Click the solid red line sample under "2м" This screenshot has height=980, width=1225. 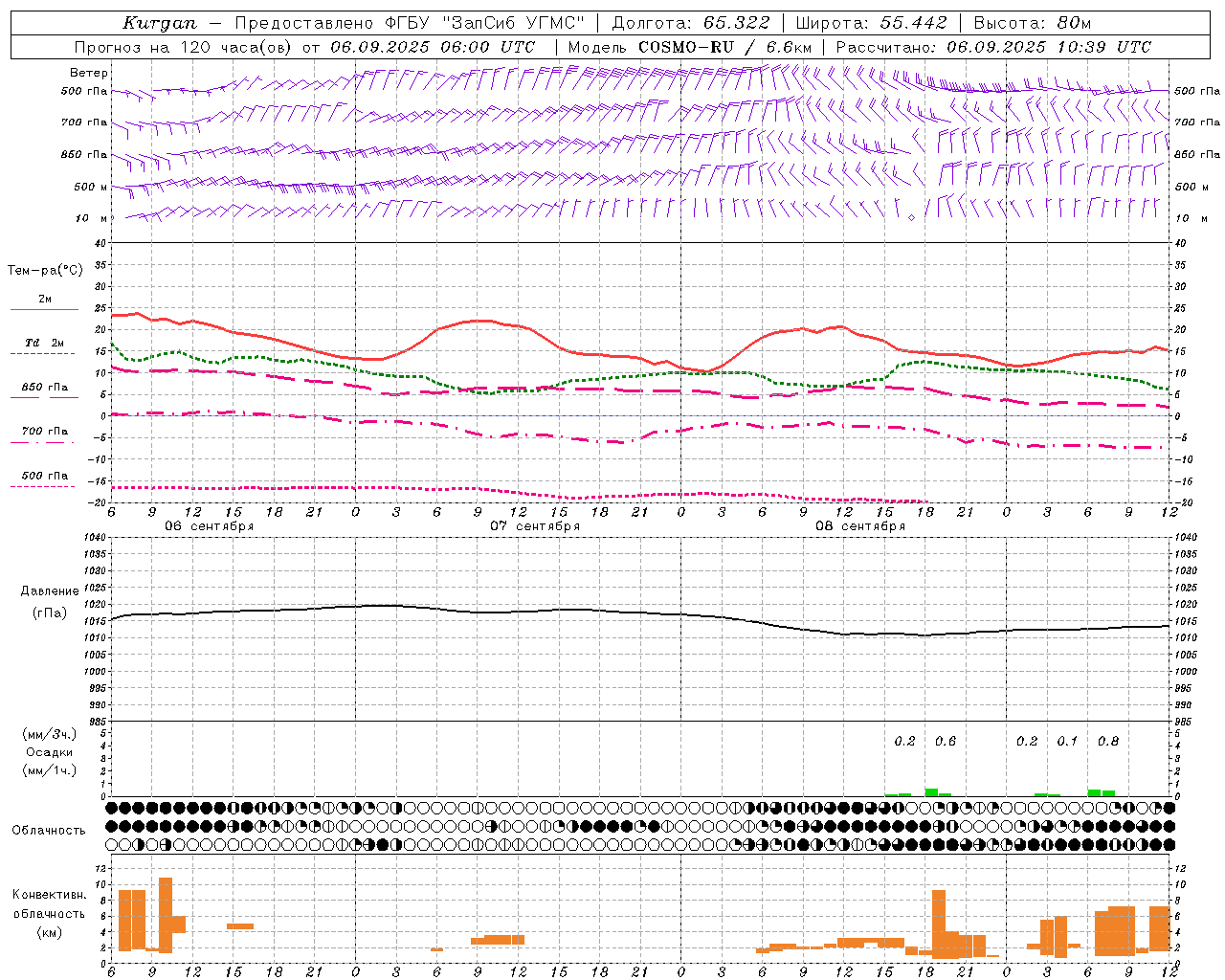coord(44,309)
